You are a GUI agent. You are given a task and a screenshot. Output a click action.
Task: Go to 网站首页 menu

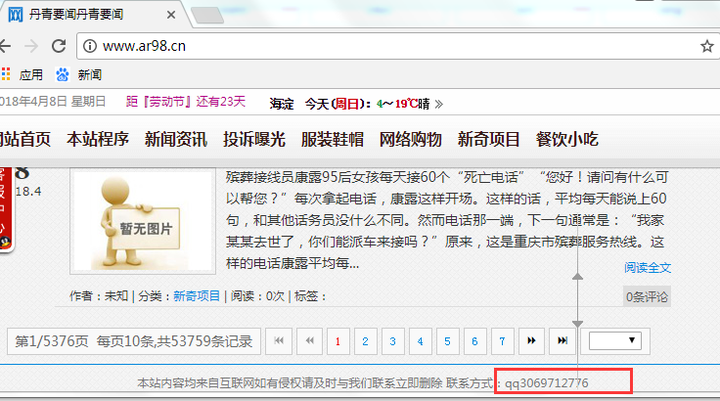[25, 139]
